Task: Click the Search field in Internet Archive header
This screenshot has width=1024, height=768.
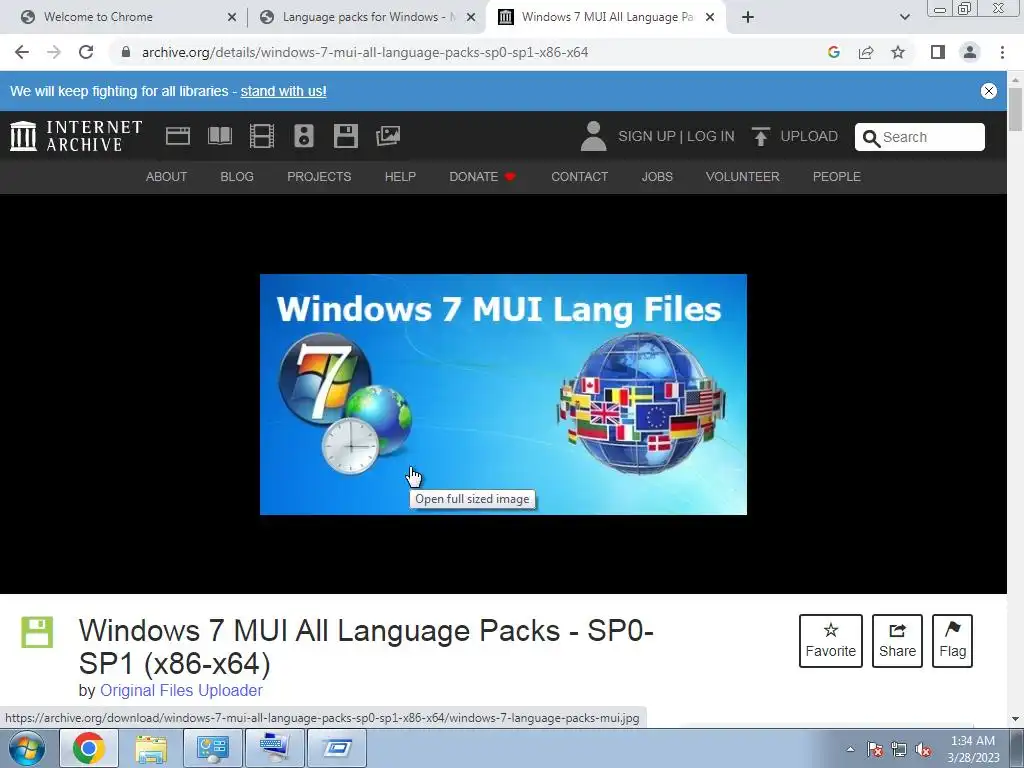Action: pyautogui.click(x=920, y=137)
